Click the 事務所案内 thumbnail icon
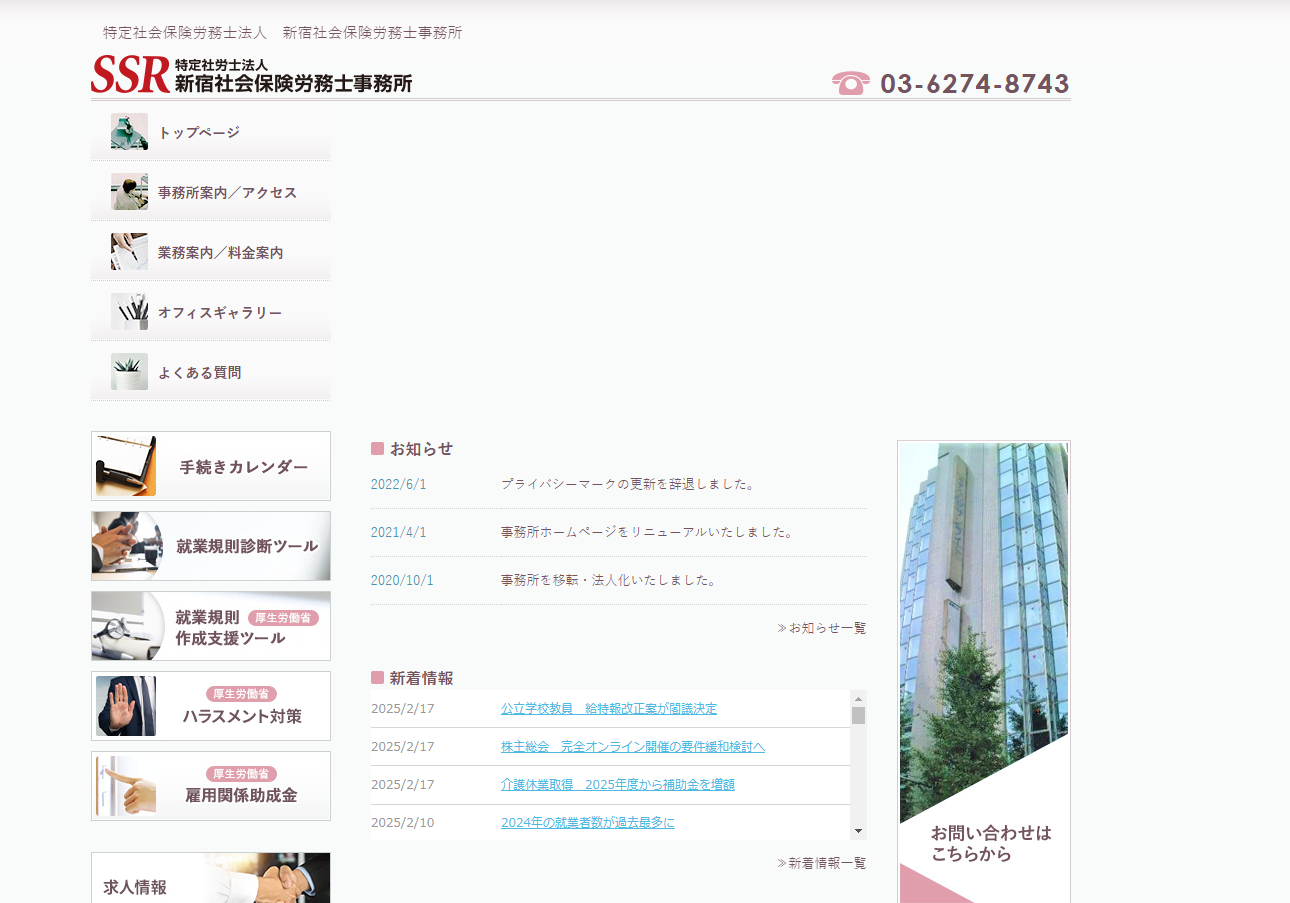Screen dimensions: 1290x903 coord(129,192)
